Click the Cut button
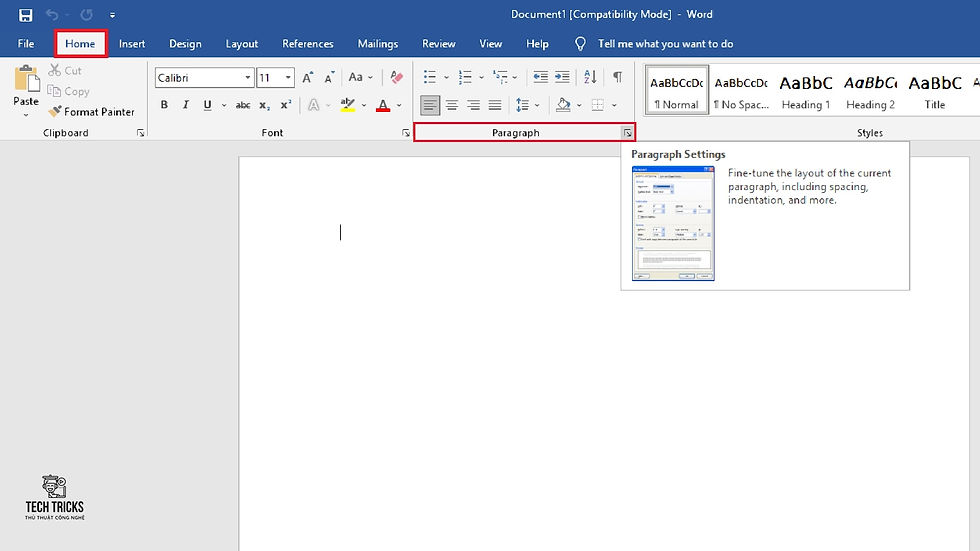Image resolution: width=980 pixels, height=551 pixels. pyautogui.click(x=65, y=71)
